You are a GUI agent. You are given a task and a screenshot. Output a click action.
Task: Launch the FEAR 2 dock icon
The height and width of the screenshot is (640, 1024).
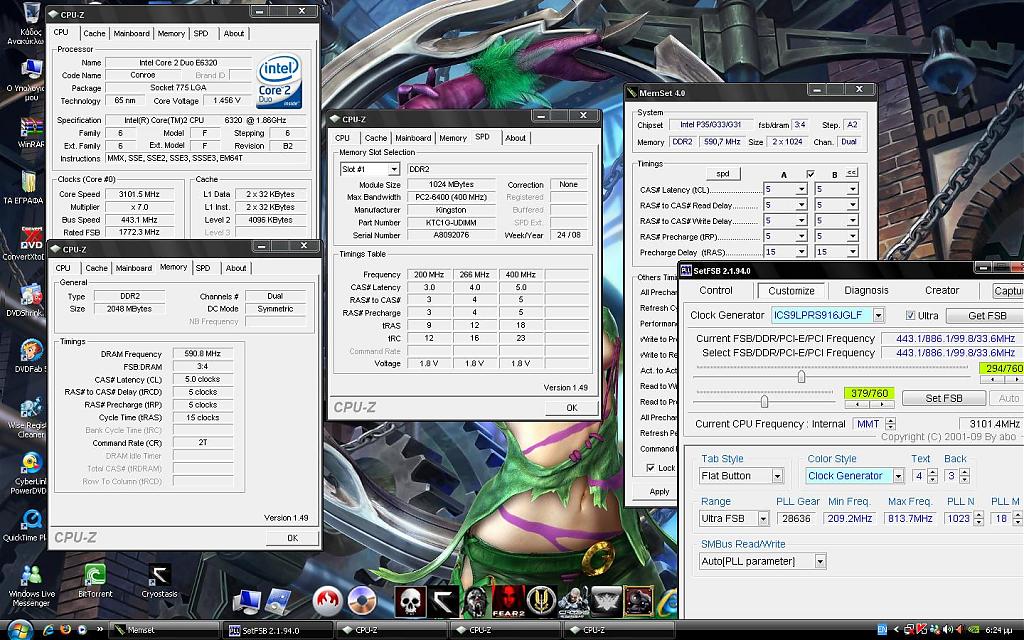tap(508, 601)
